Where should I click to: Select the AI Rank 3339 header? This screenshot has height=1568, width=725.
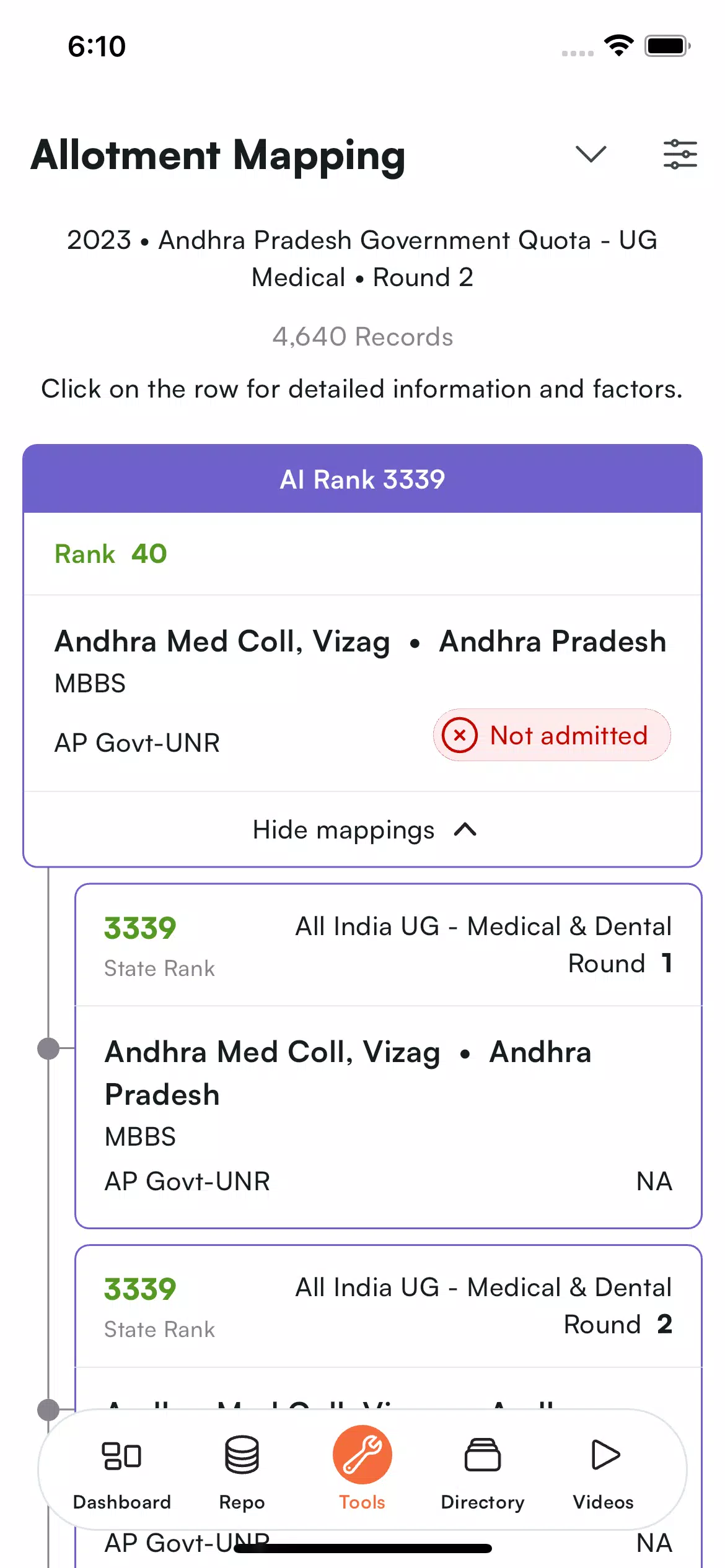coord(362,479)
